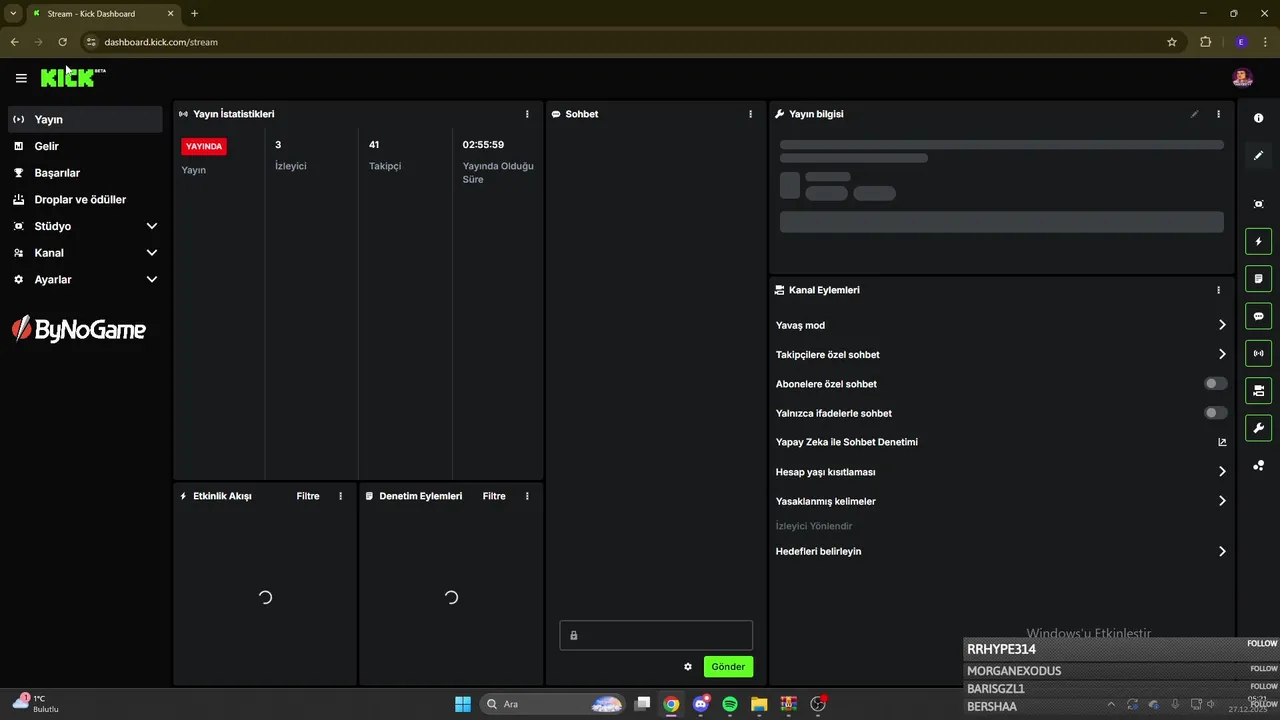
Task: Go to Gelir in sidebar
Action: [x=85, y=146]
